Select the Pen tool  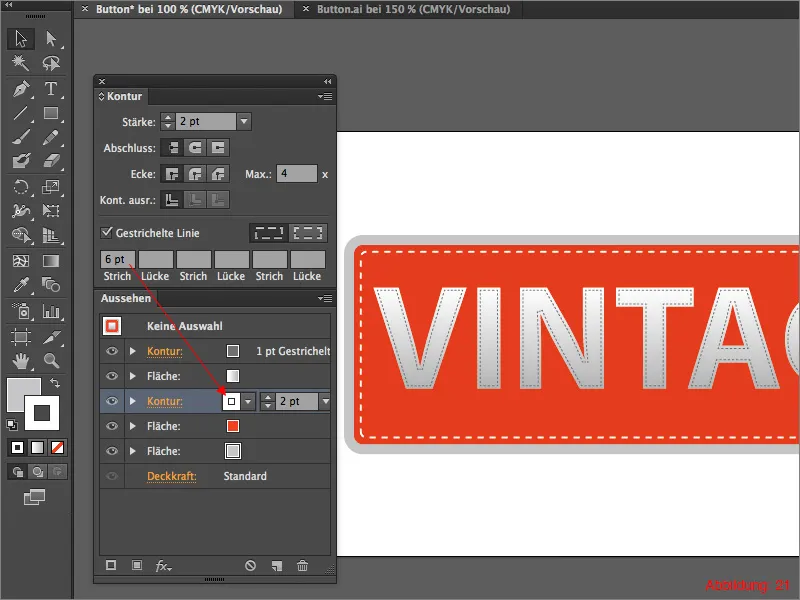(x=20, y=89)
